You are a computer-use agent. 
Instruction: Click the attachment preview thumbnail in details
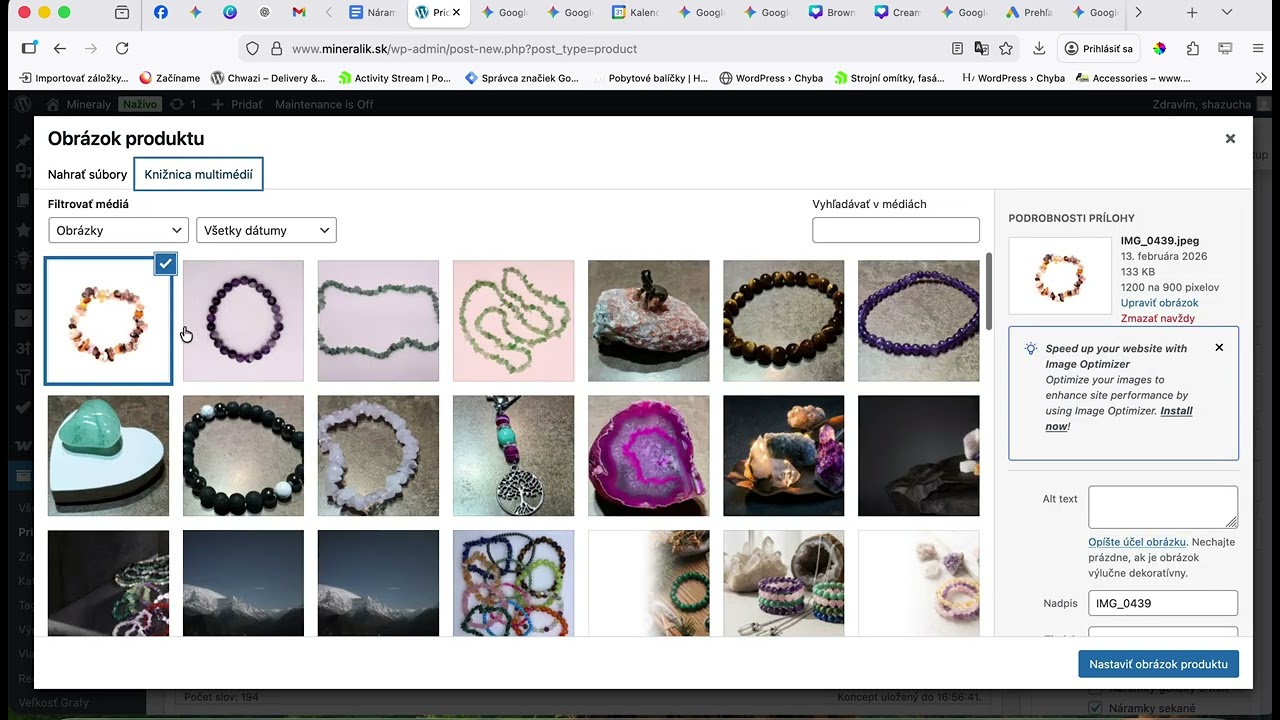click(1060, 276)
